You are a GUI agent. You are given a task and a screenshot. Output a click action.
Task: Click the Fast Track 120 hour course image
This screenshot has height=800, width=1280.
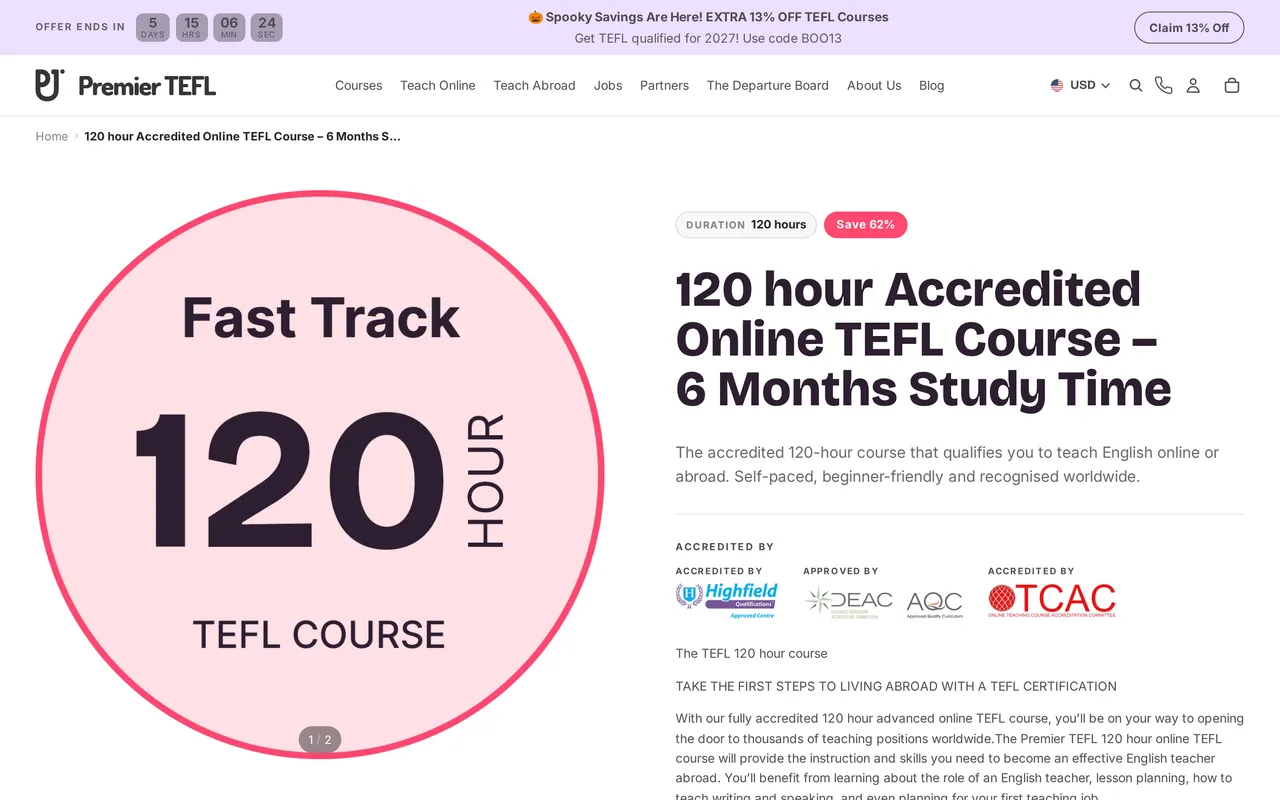(x=320, y=474)
